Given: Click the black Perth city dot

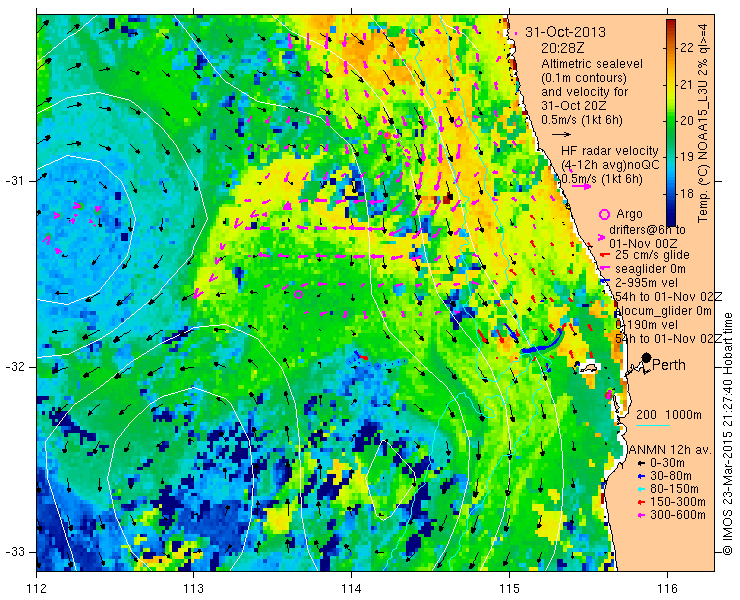Looking at the screenshot, I should 647,357.
